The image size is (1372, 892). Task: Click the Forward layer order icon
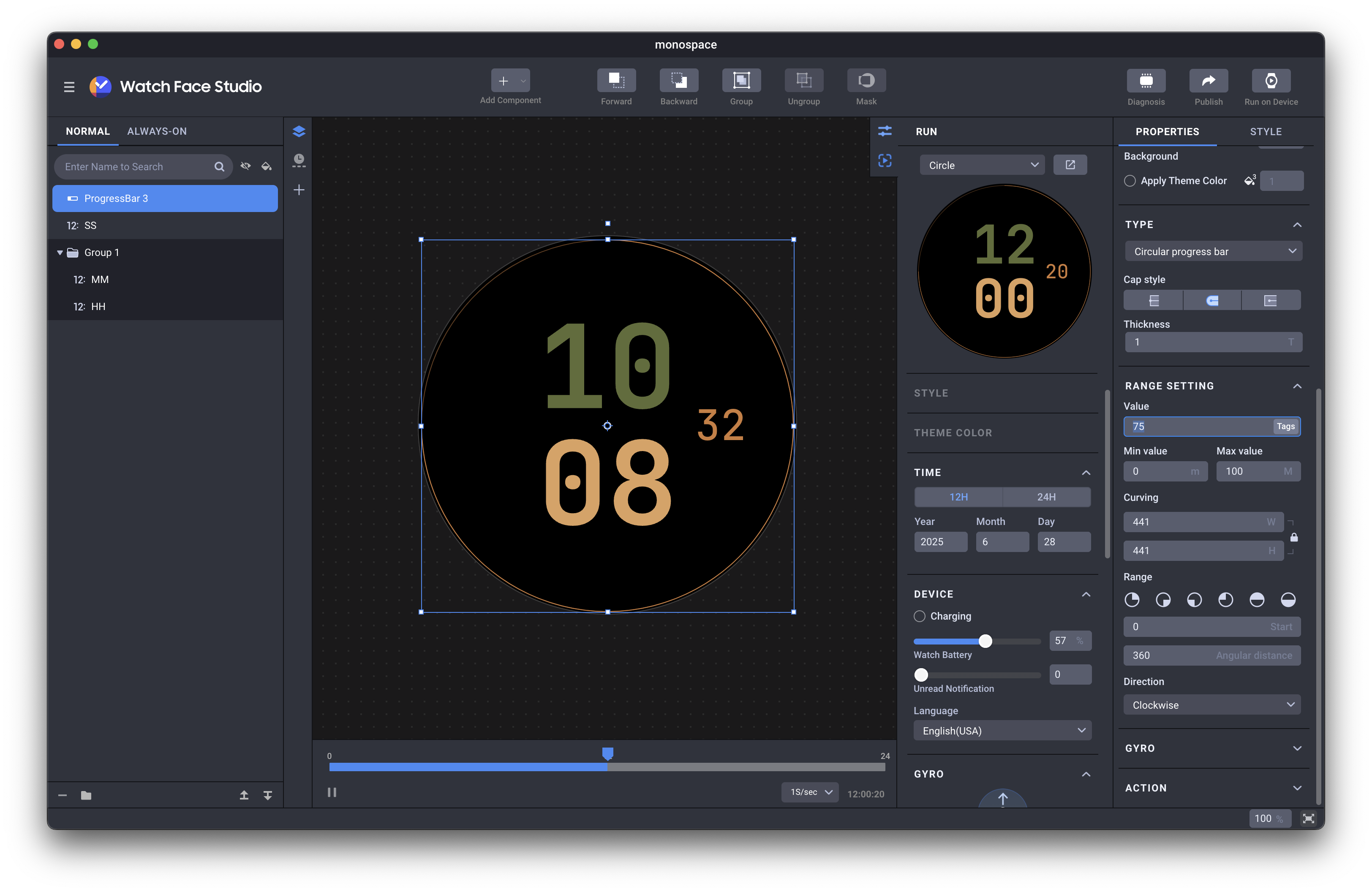(x=616, y=81)
